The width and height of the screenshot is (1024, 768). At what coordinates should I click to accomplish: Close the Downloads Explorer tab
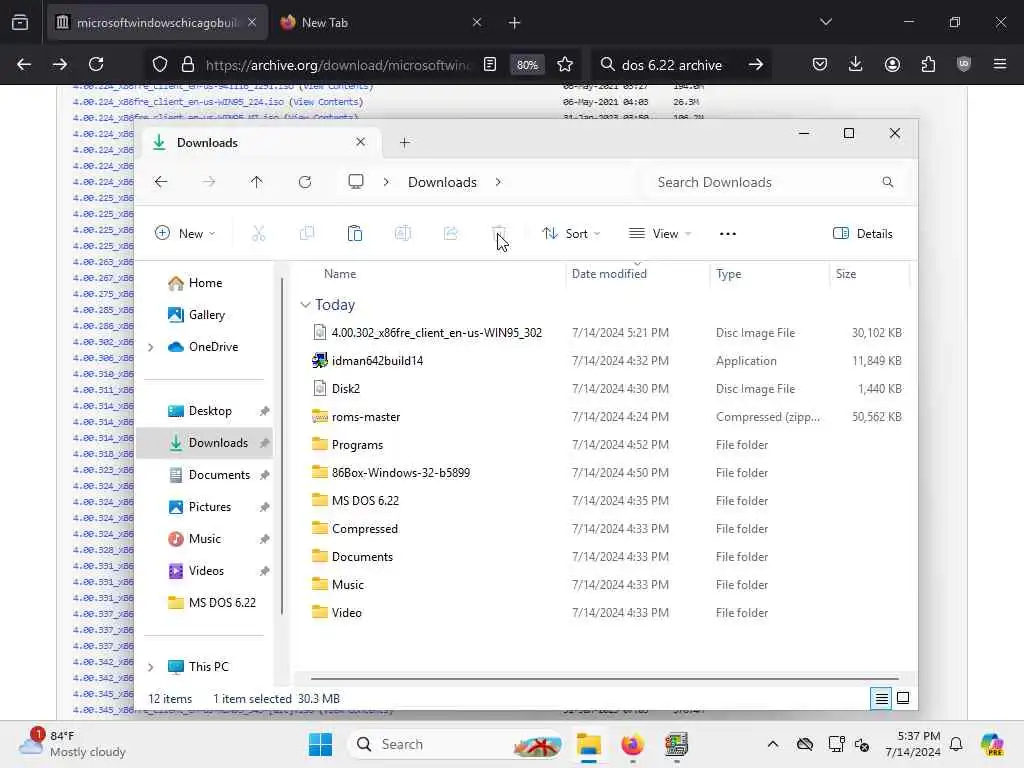[360, 142]
